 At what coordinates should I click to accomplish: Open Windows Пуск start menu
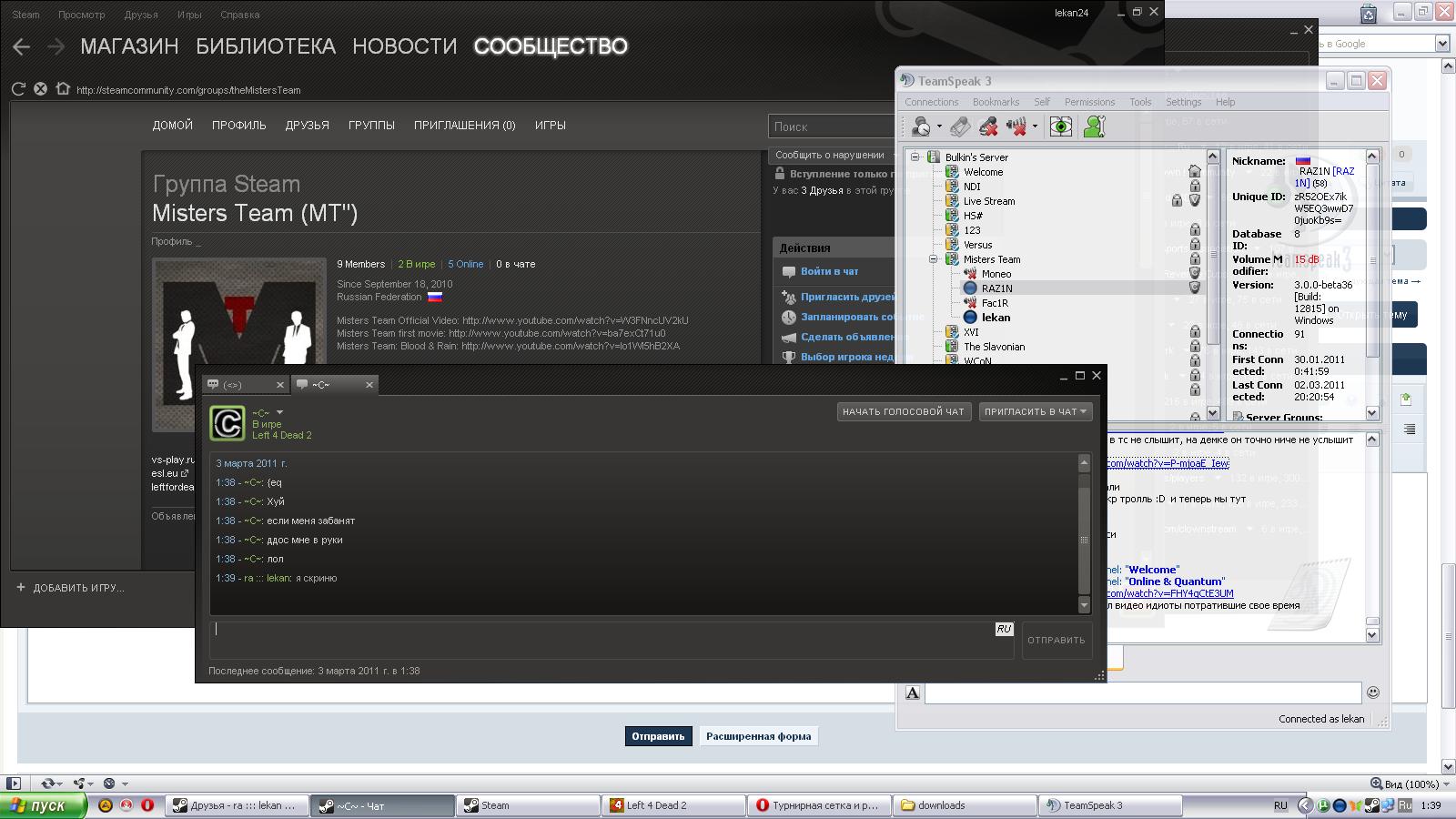tap(44, 805)
